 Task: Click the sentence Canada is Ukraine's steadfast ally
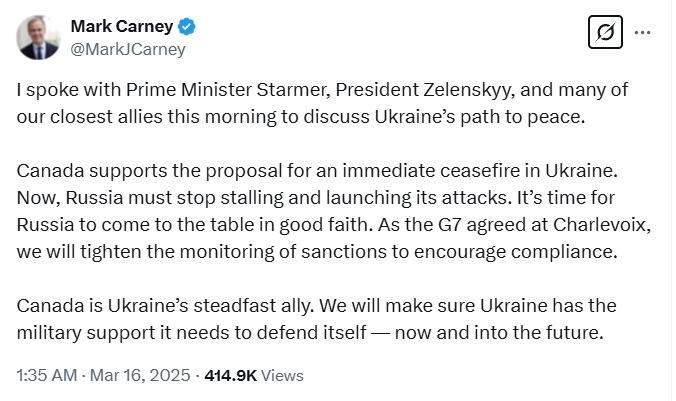pos(165,306)
